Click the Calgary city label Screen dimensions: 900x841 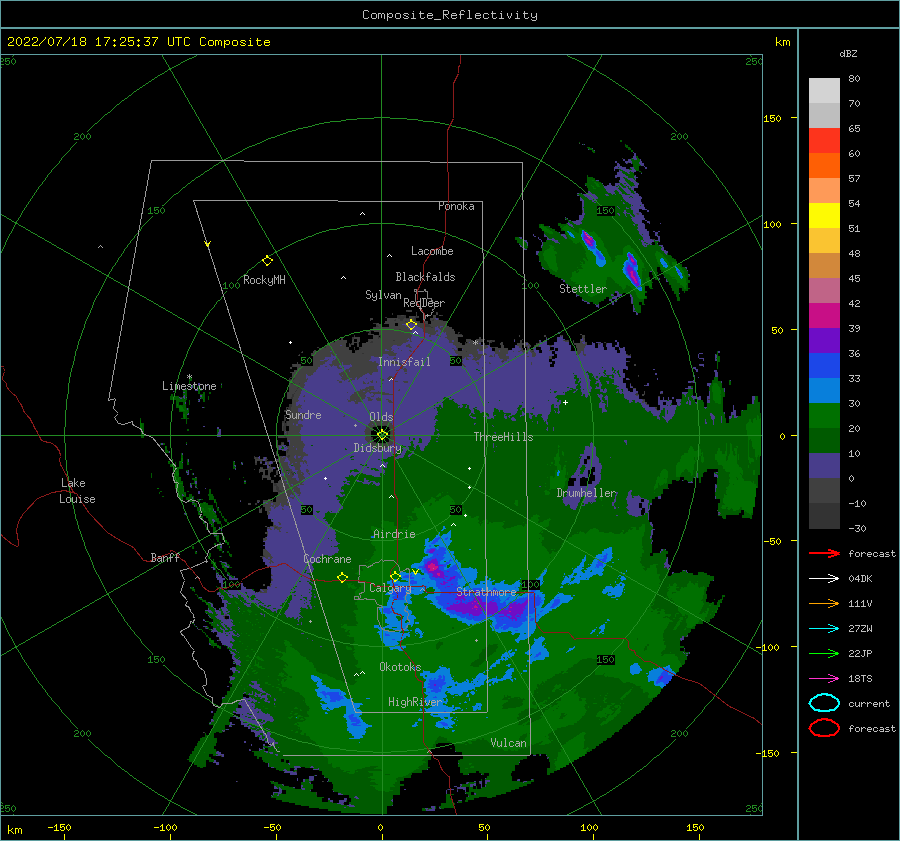coord(390,588)
